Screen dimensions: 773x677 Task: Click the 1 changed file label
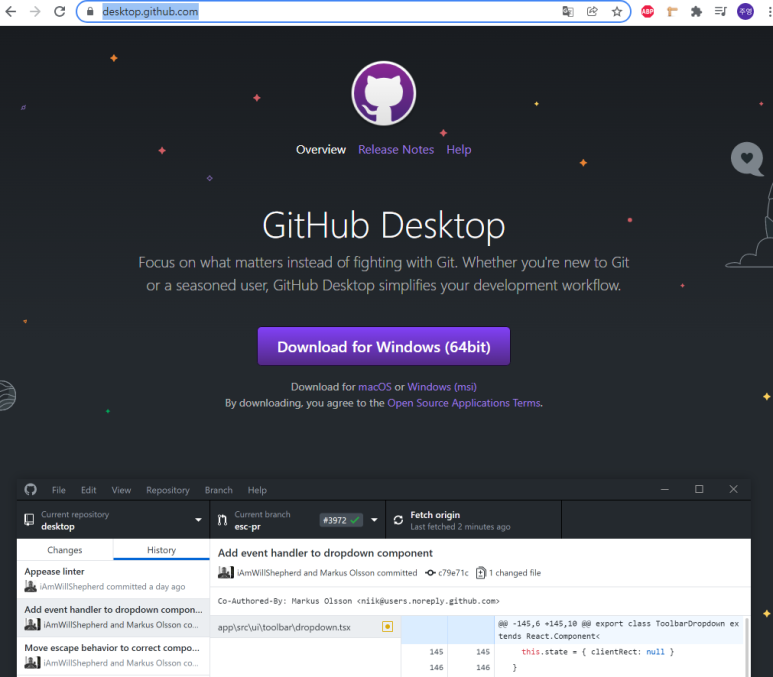click(515, 572)
